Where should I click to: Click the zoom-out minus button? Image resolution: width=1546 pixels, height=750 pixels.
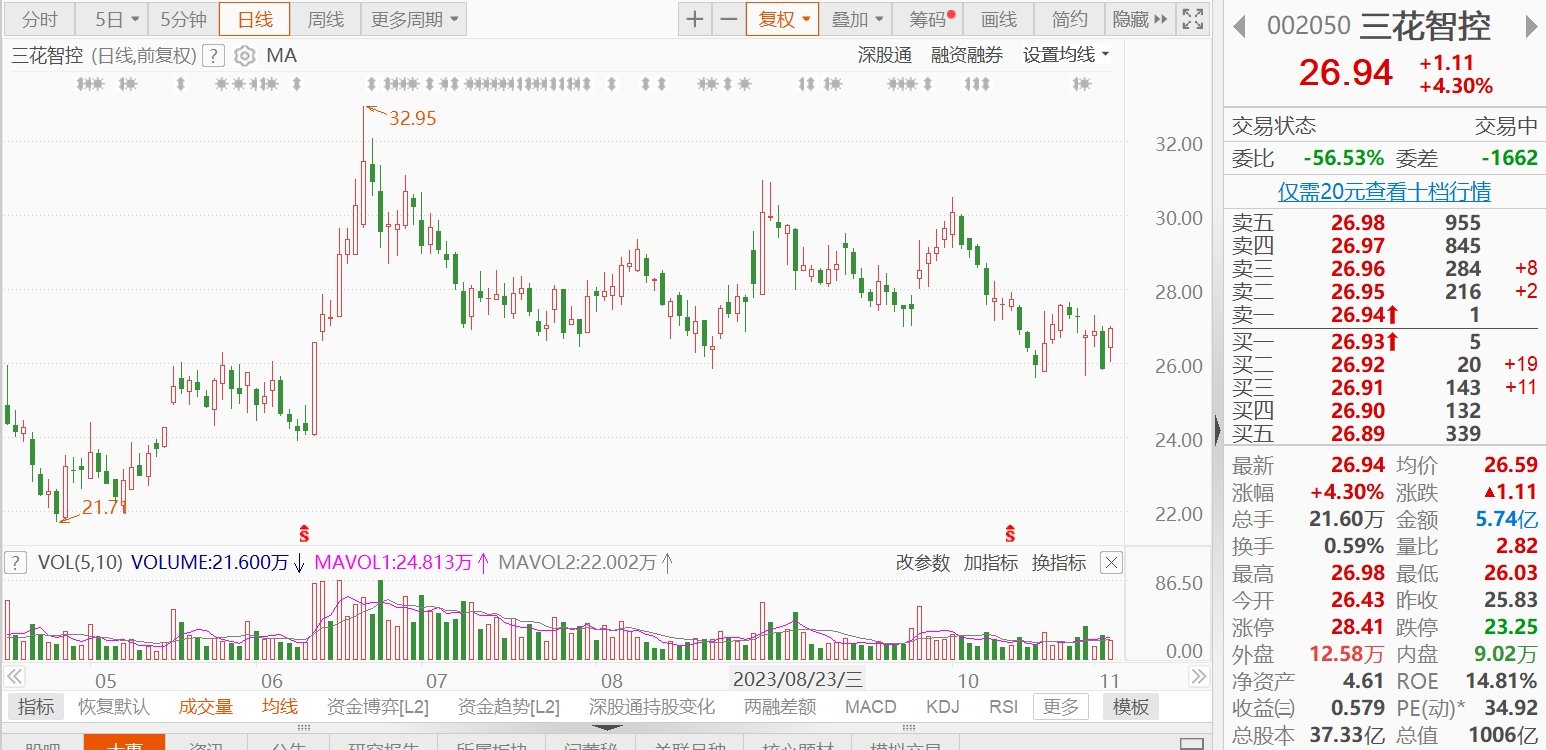(x=729, y=19)
